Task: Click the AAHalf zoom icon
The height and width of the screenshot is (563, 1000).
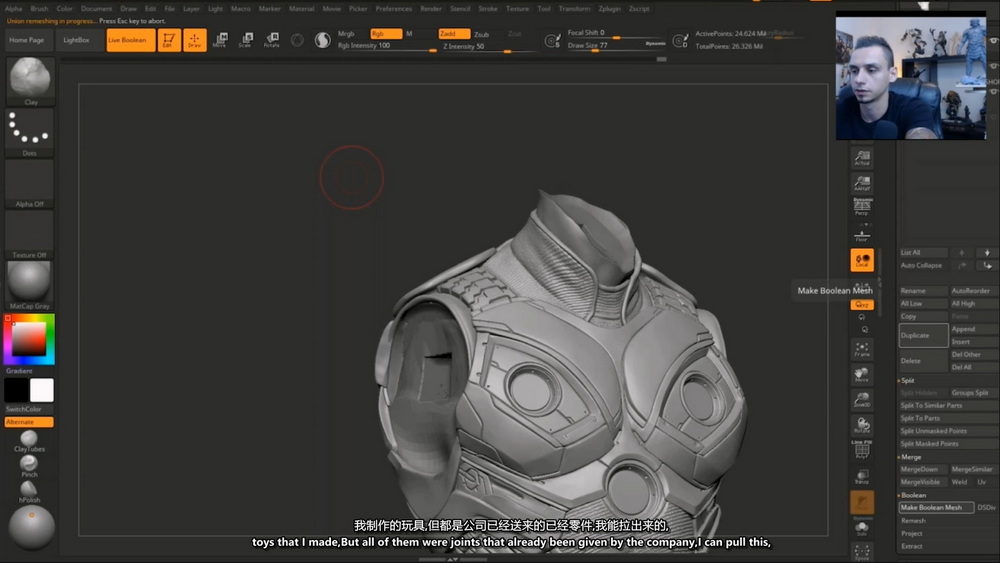Action: point(862,183)
